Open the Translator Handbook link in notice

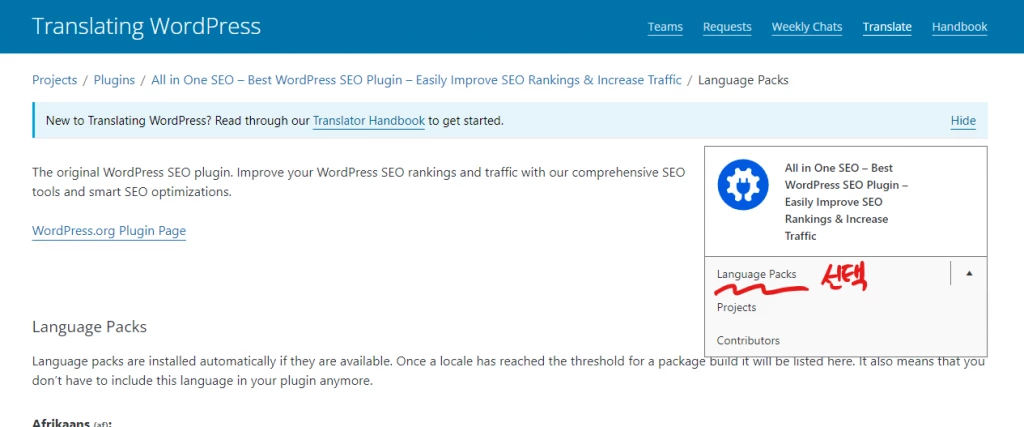pyautogui.click(x=368, y=121)
